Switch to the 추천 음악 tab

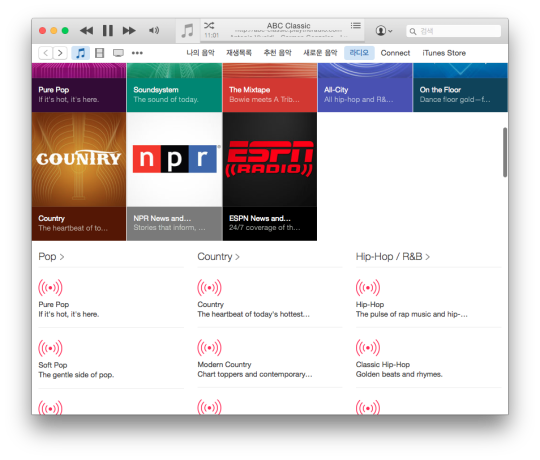(277, 53)
